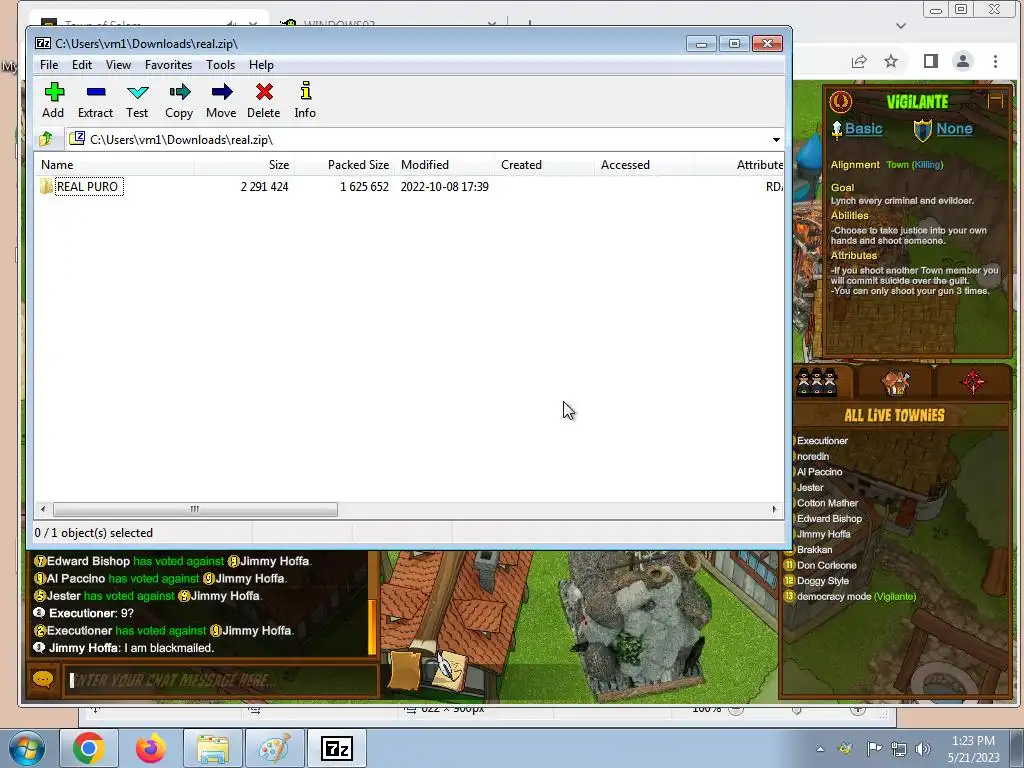The height and width of the screenshot is (768, 1024).
Task: Sort by Packed Size column
Action: (x=345, y=165)
